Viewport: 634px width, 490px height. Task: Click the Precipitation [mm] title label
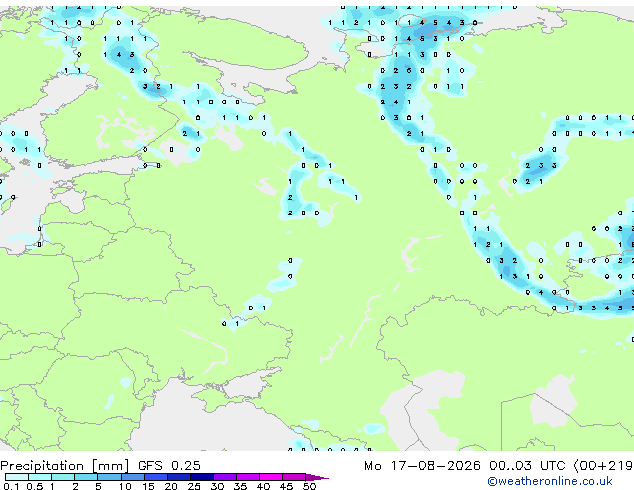[65, 466]
